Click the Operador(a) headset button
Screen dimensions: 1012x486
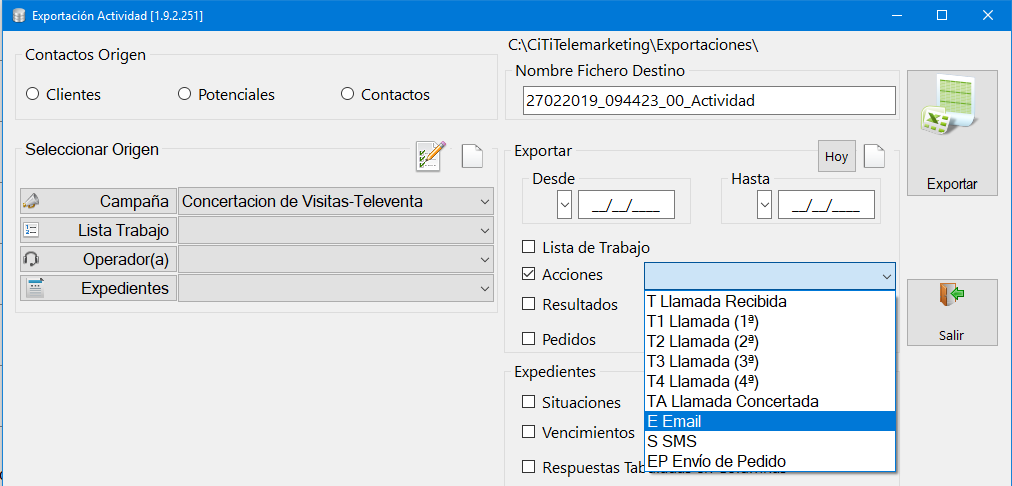(99, 259)
